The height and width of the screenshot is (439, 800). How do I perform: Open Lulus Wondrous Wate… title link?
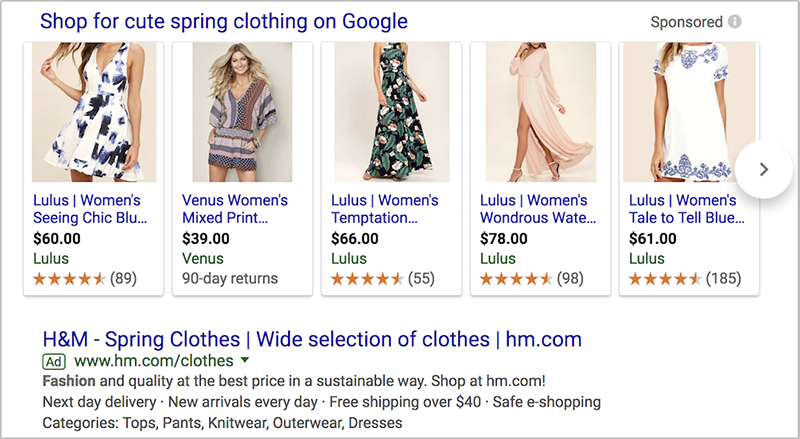[538, 209]
